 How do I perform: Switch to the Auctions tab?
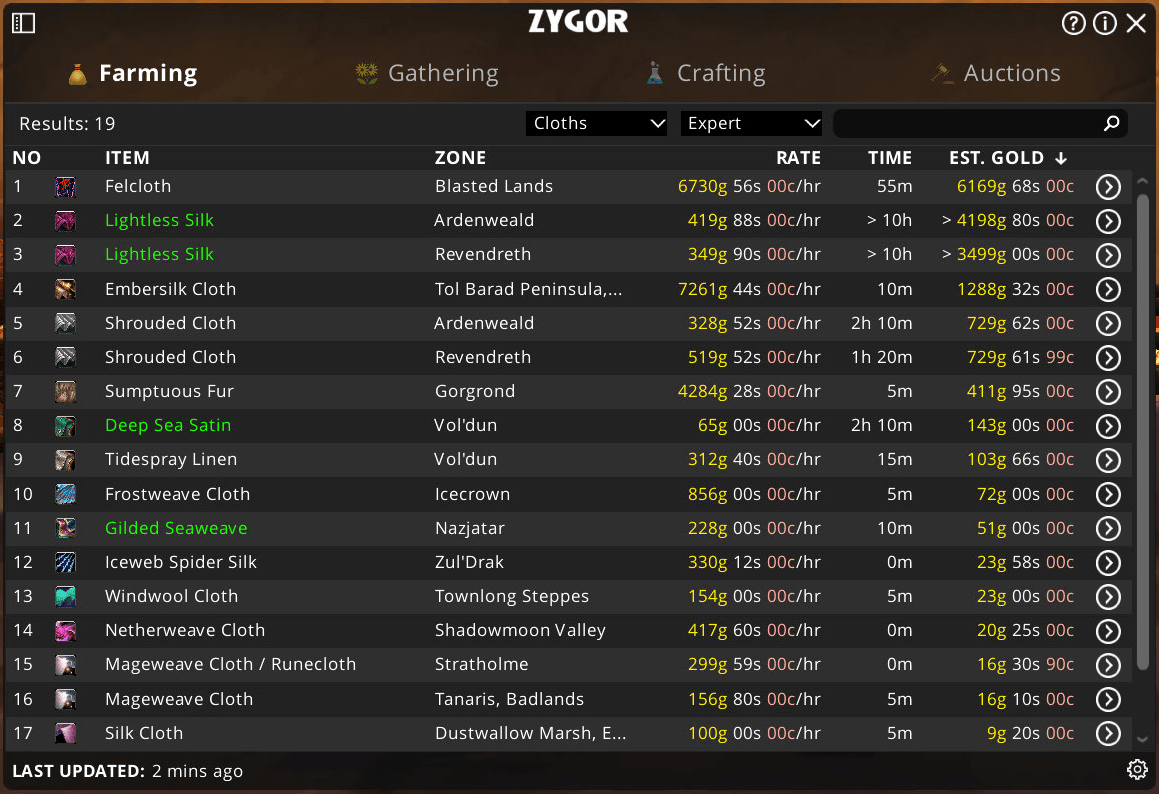pyautogui.click(x=996, y=73)
